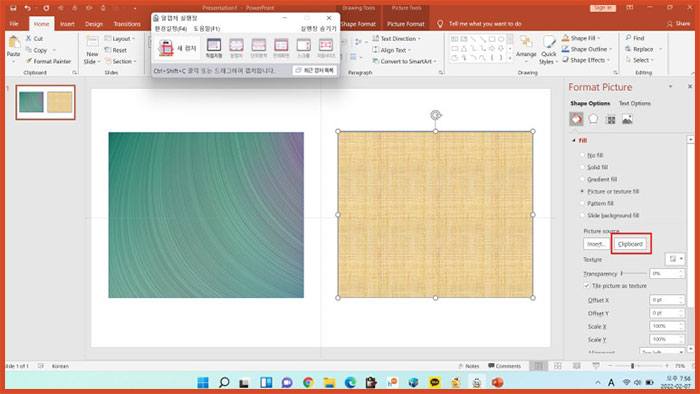Select Effects pentagon icon in Format Picture

[593, 119]
